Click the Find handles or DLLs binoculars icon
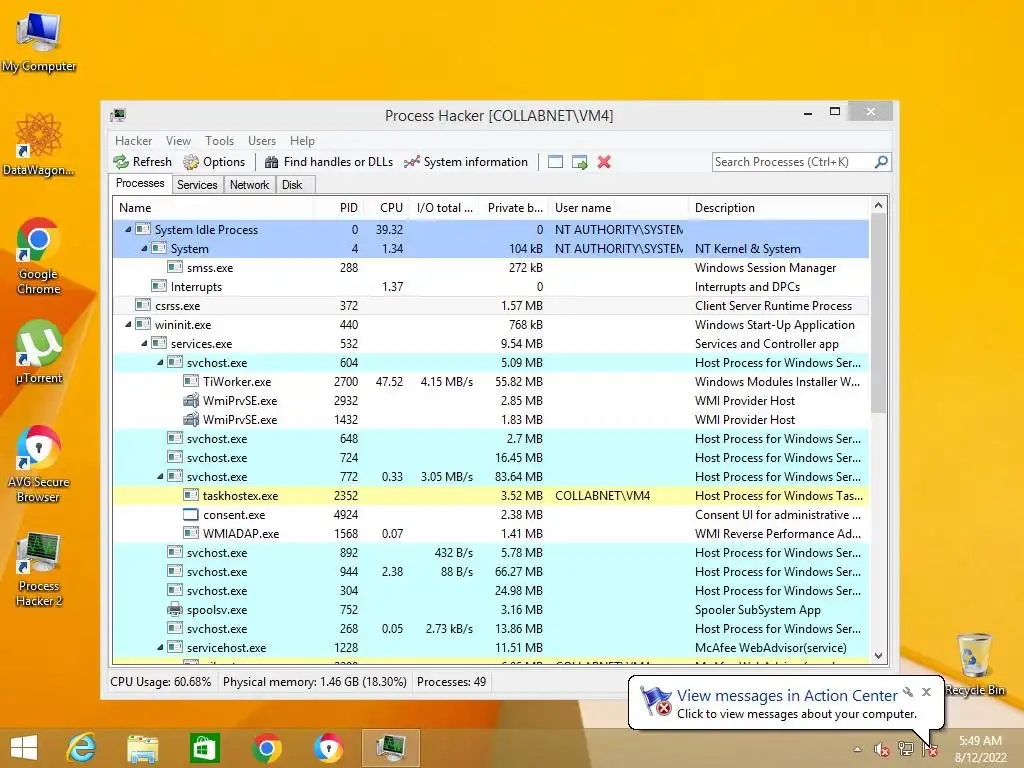 click(x=272, y=162)
